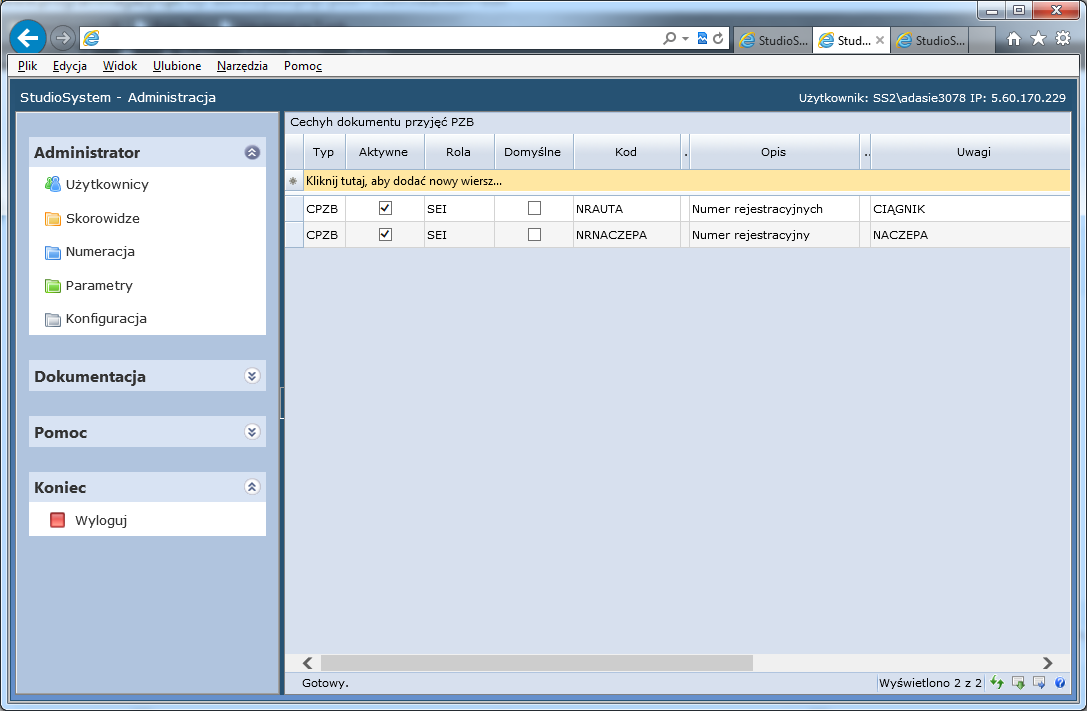1087x711 pixels.
Task: Click the scroll left arrow of the grid
Action: pos(308,663)
